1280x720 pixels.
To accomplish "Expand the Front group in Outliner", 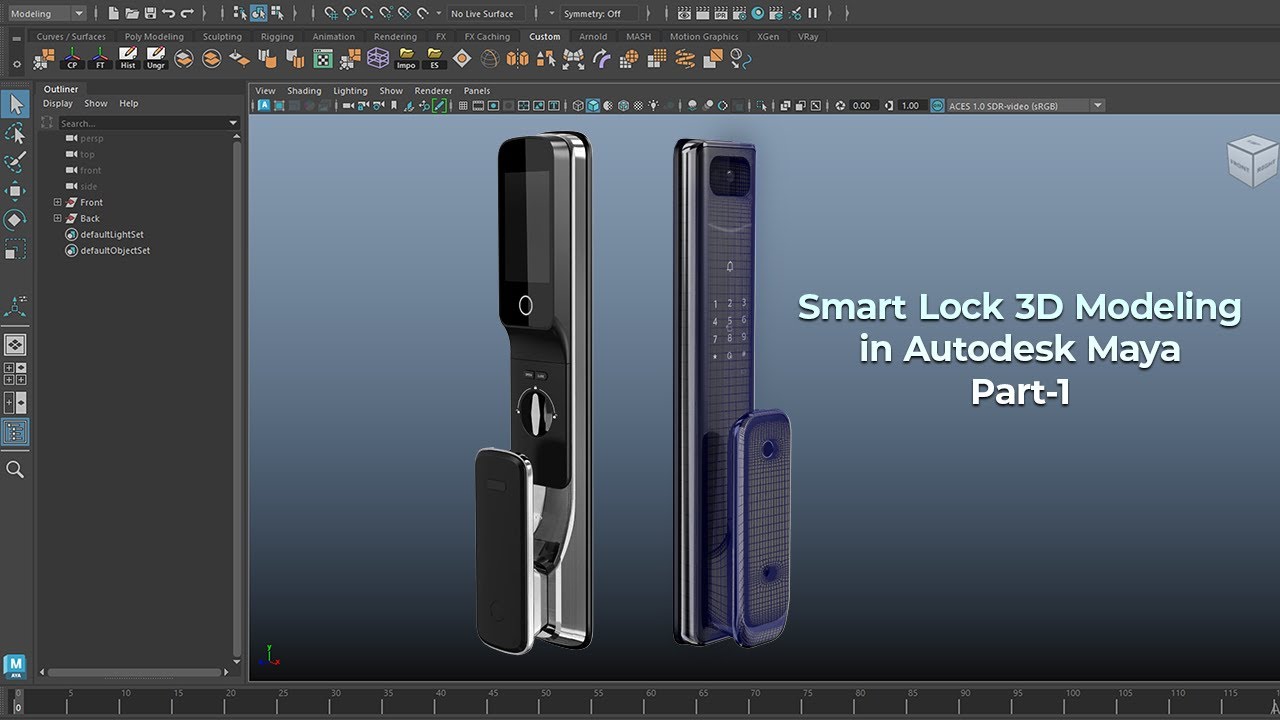I will tap(58, 202).
